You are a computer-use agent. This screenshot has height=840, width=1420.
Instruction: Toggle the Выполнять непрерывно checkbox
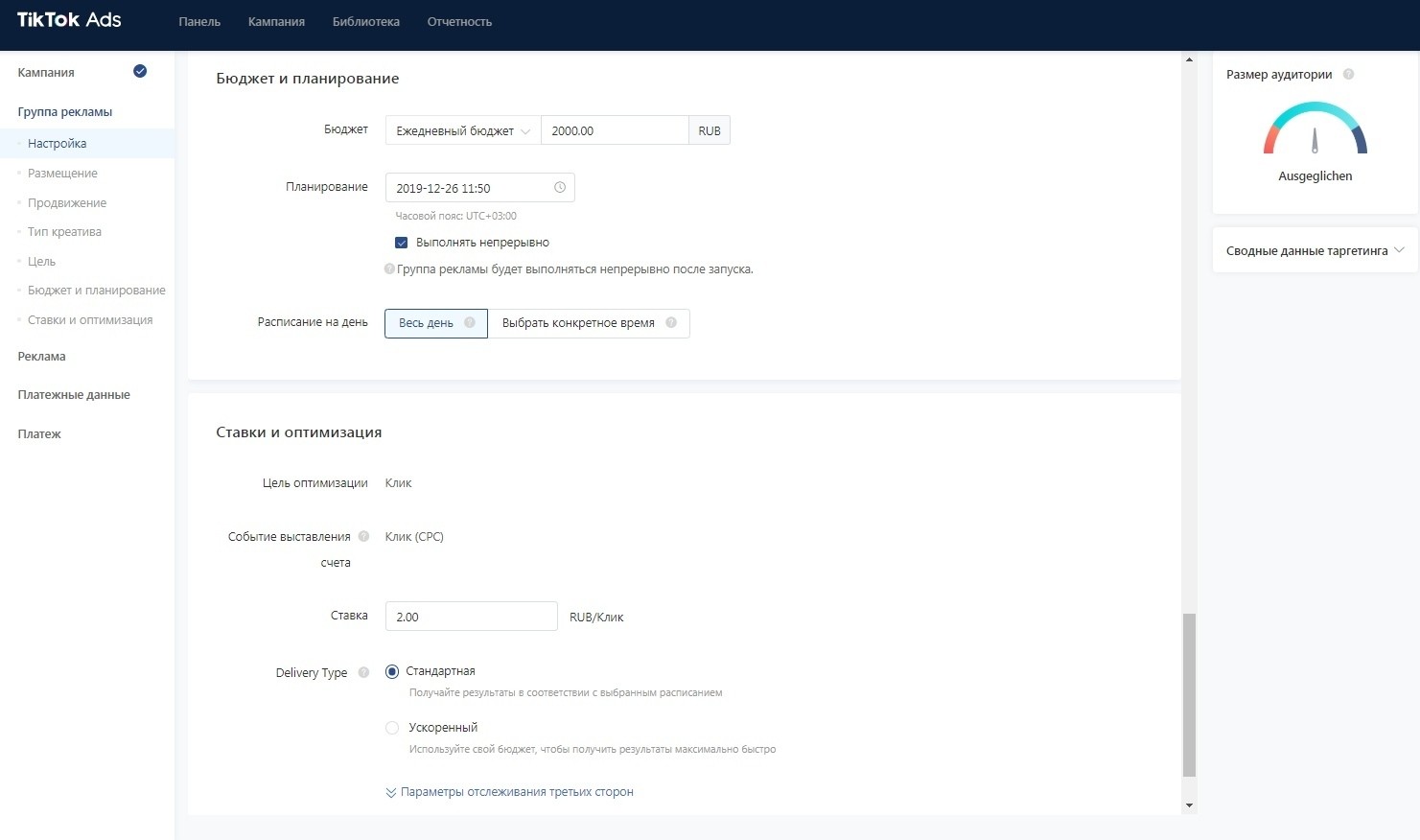click(402, 243)
